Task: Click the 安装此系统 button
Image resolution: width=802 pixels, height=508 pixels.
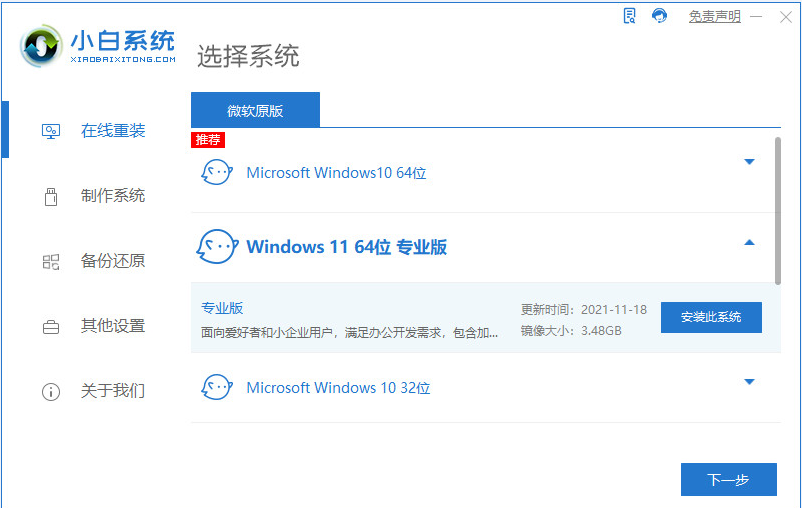Action: coord(711,317)
